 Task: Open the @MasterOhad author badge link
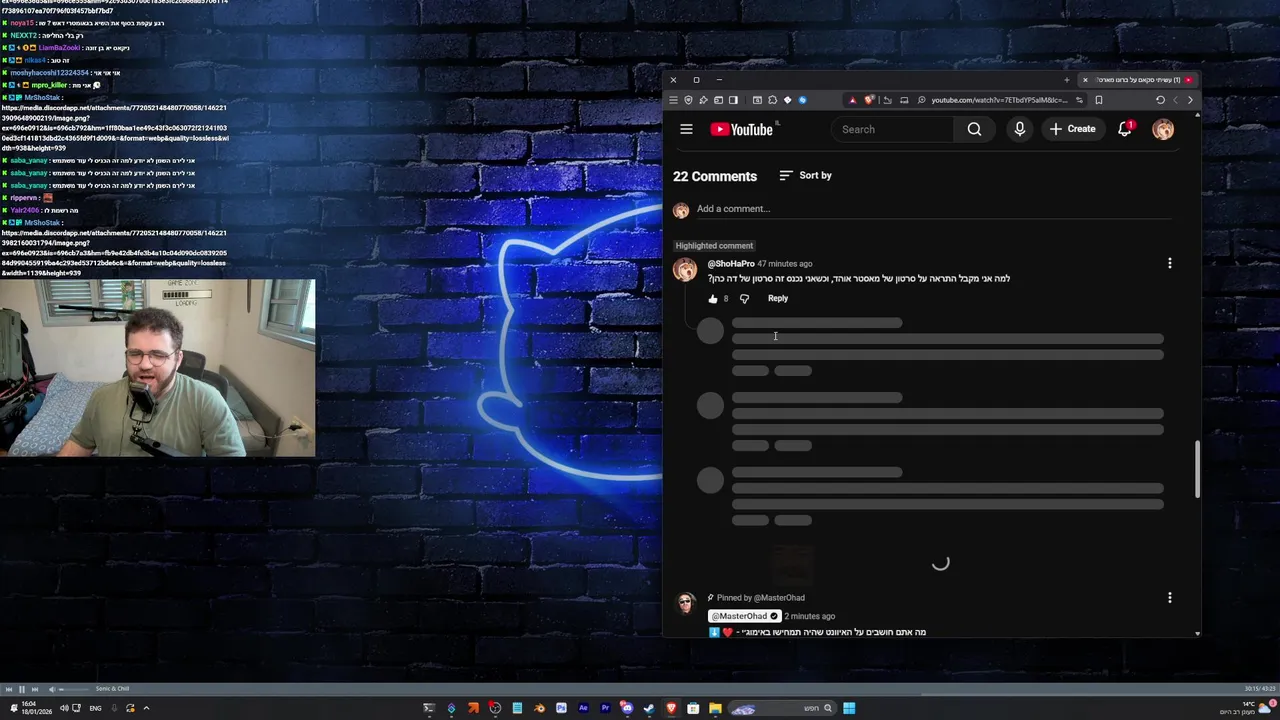(744, 616)
